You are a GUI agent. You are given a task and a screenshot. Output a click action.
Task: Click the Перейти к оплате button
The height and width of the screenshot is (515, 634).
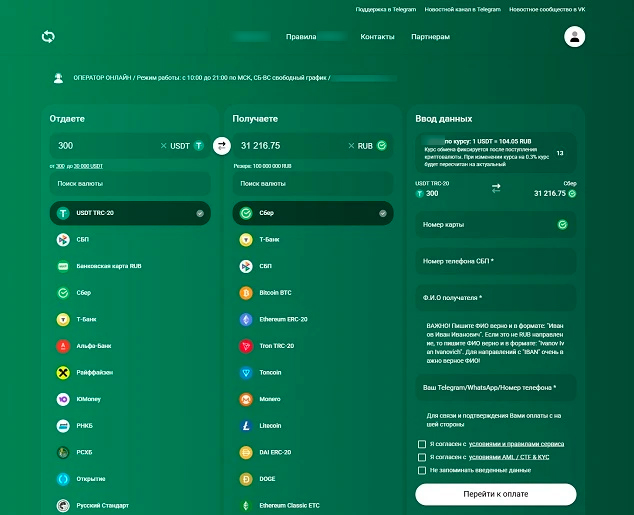(x=496, y=494)
